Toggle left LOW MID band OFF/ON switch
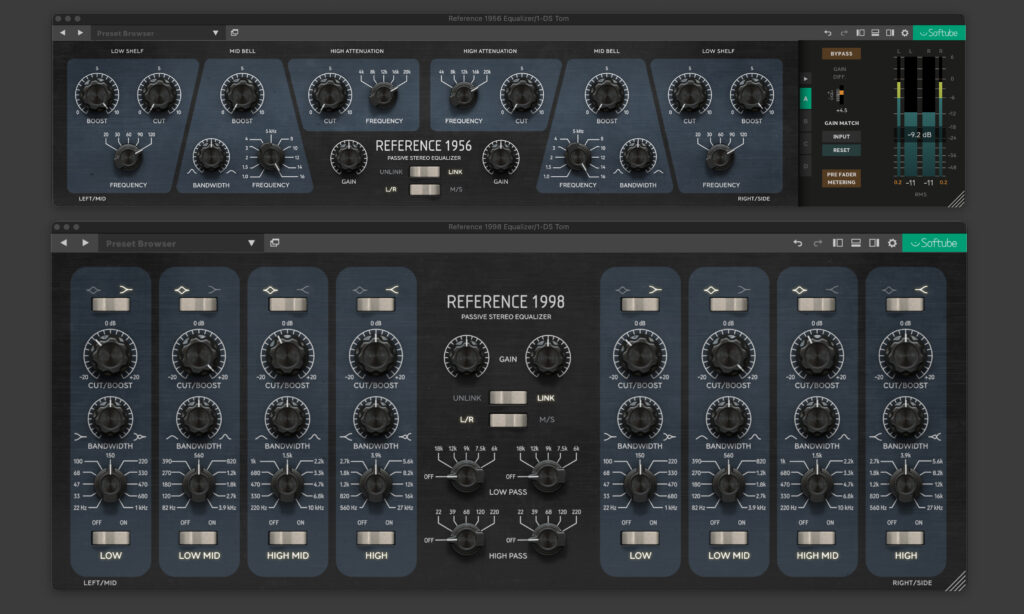Screen dimensions: 1024x614 pyautogui.click(x=199, y=538)
